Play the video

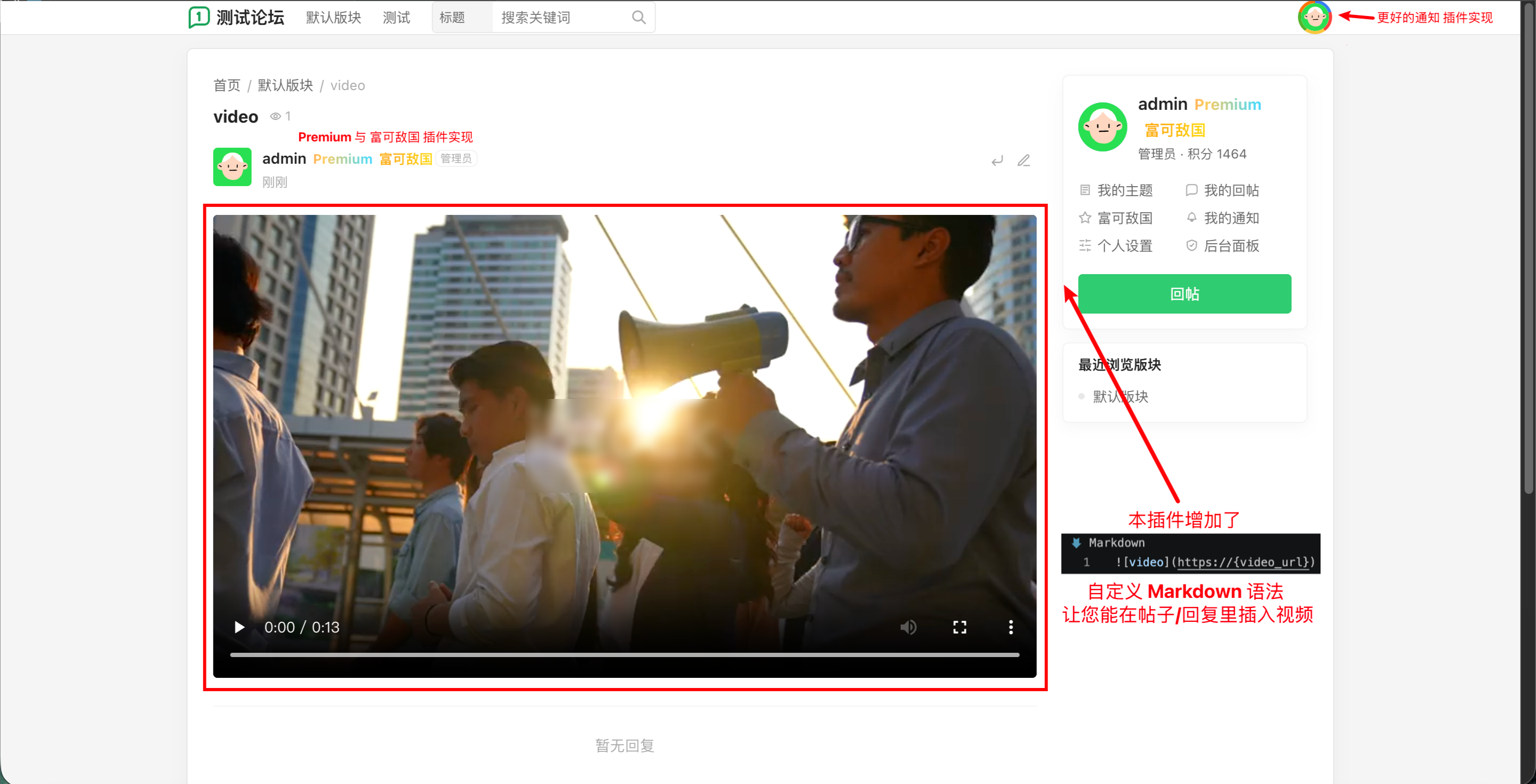(x=239, y=627)
